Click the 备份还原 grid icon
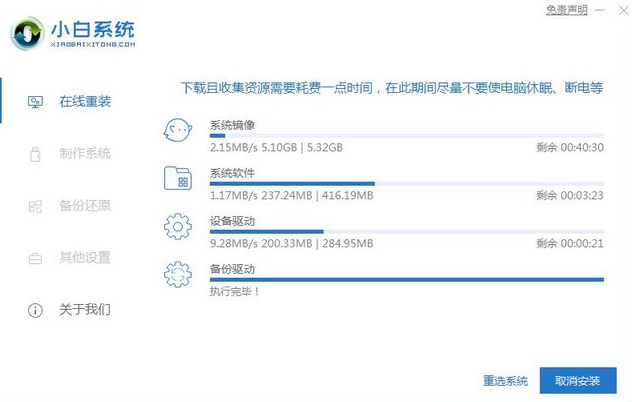Image resolution: width=632 pixels, height=402 pixels. click(x=35, y=206)
